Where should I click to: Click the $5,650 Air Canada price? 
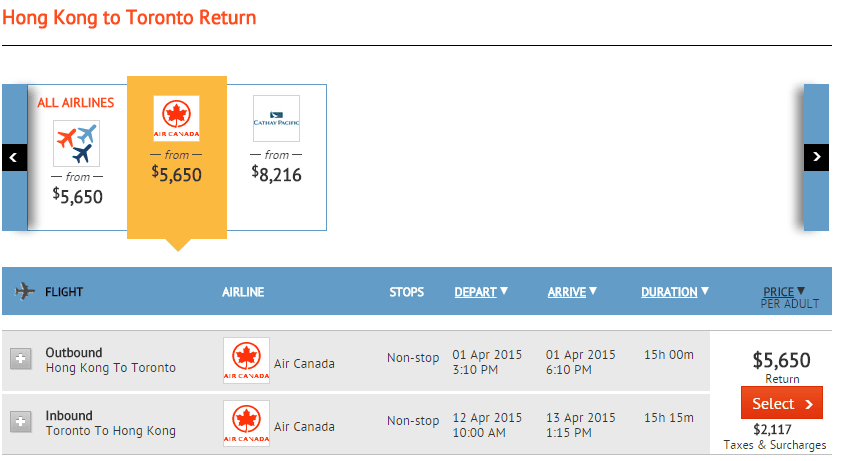pos(176,174)
